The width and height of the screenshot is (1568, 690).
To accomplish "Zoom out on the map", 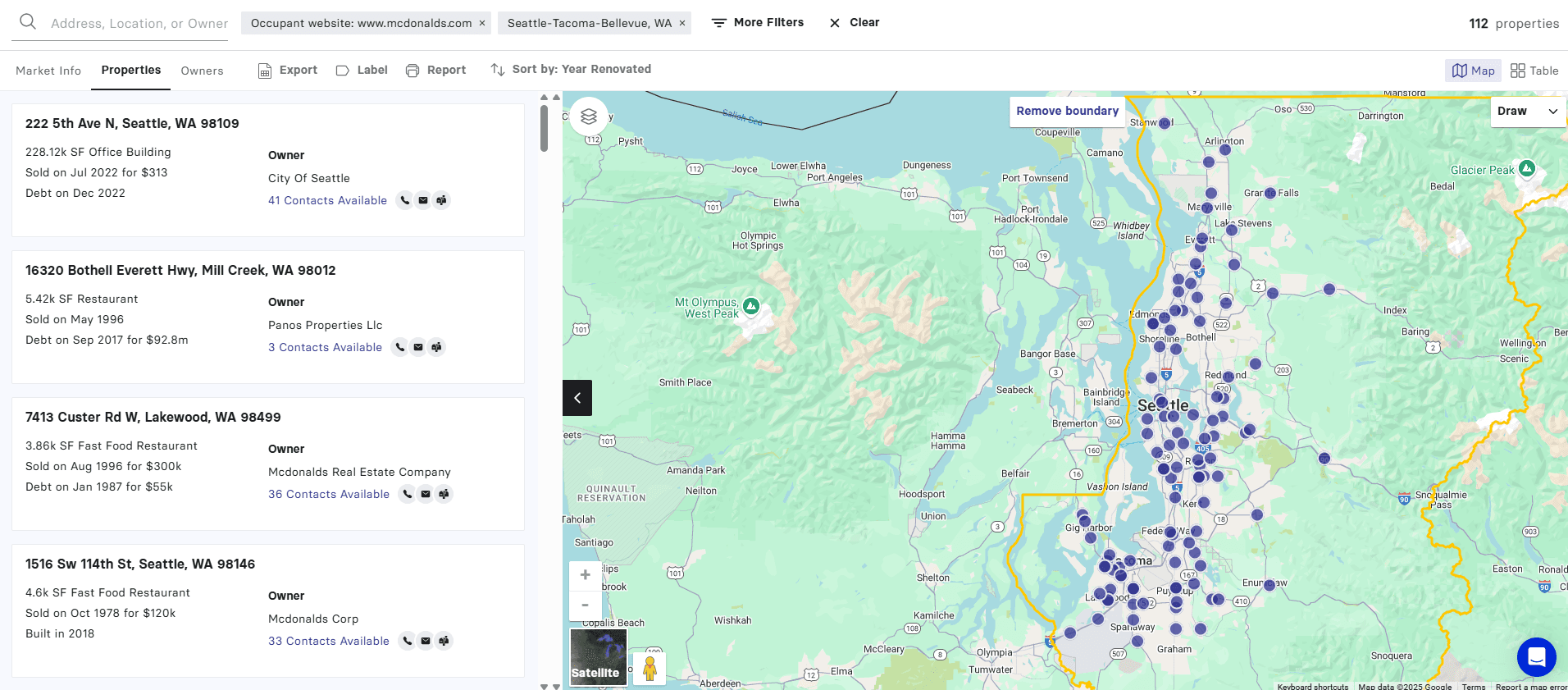I will tap(585, 605).
